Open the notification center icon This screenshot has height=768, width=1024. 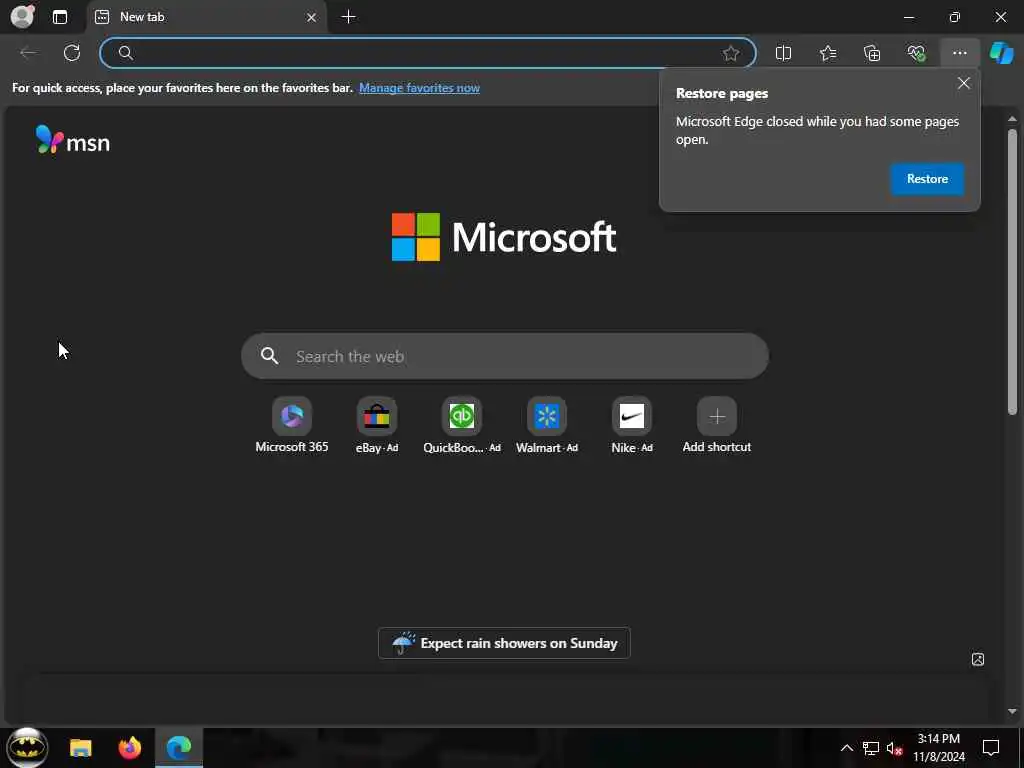pyautogui.click(x=991, y=748)
